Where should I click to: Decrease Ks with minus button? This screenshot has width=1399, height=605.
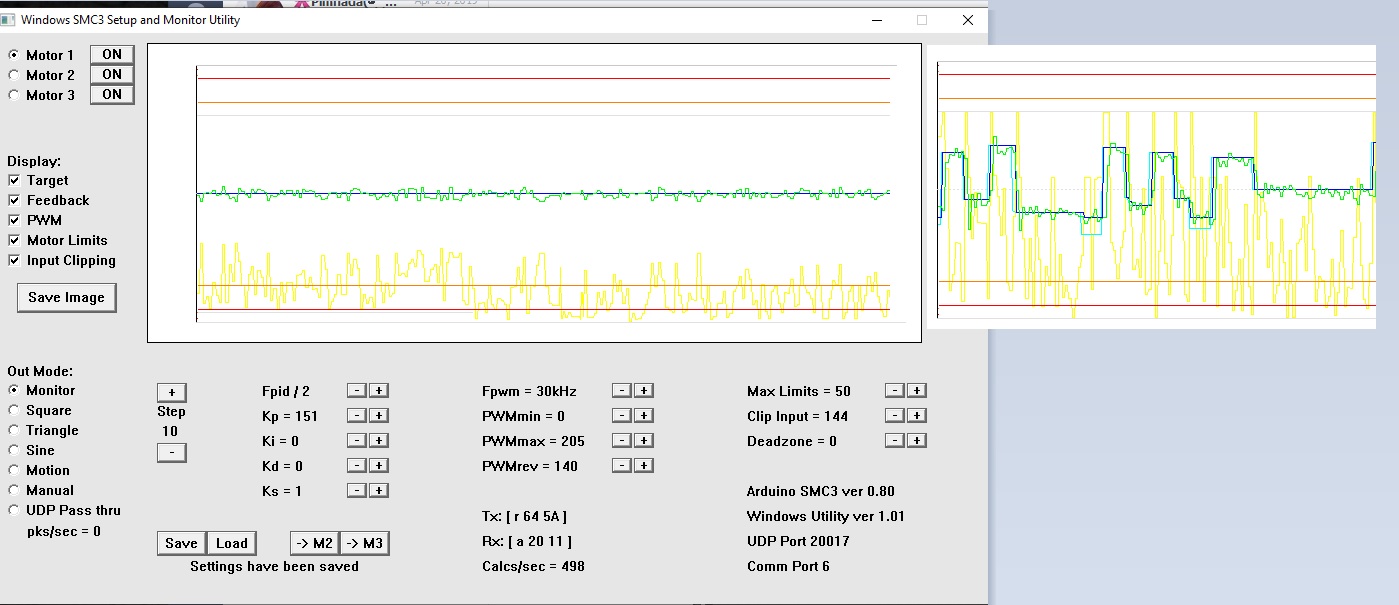tap(357, 491)
